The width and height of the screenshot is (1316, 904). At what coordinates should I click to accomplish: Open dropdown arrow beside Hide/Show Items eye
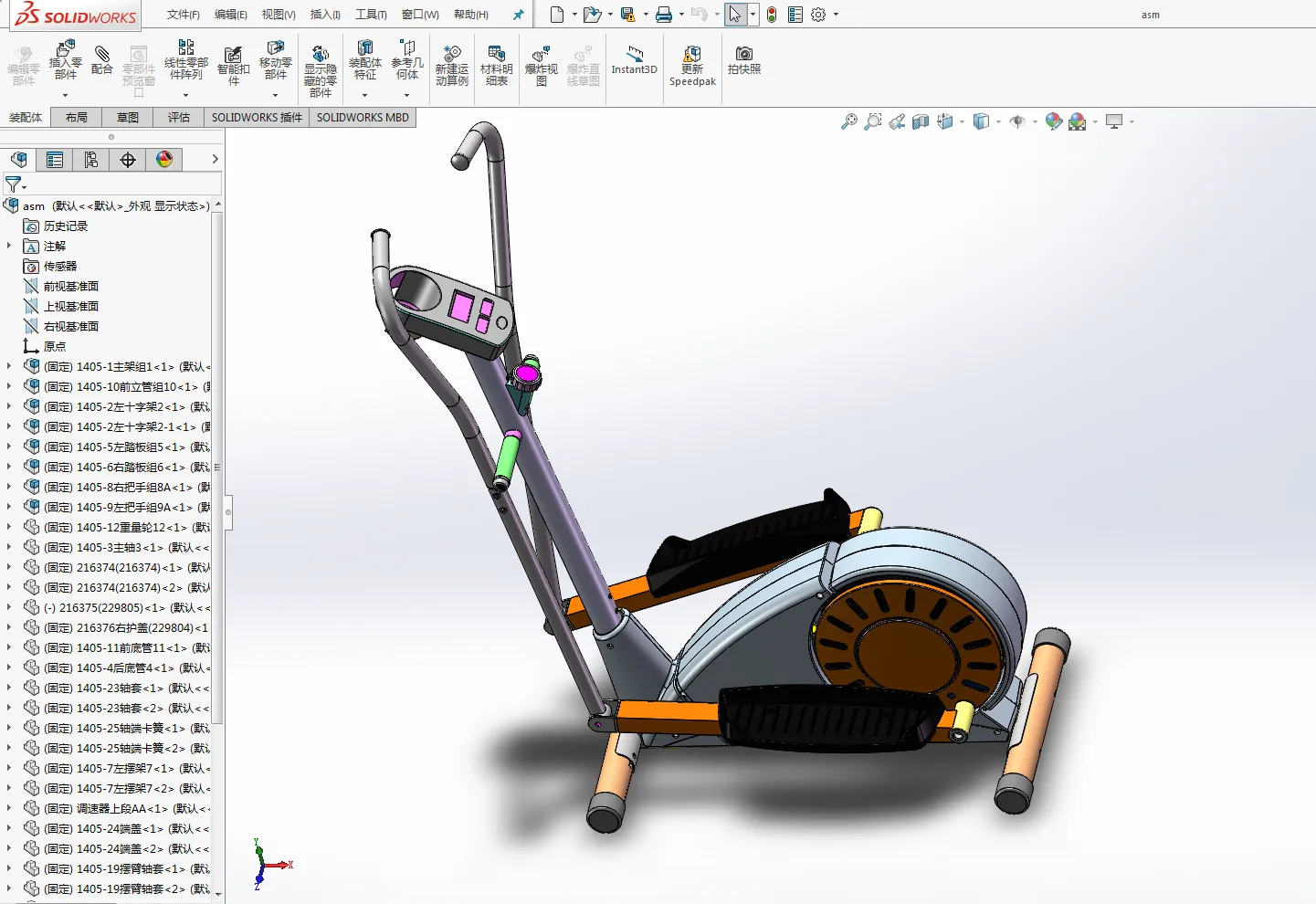(x=1035, y=121)
